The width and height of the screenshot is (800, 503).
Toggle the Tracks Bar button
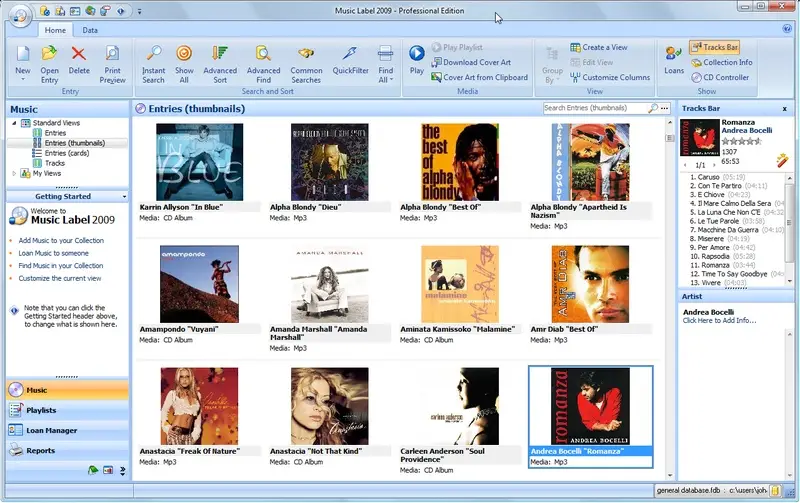714,47
